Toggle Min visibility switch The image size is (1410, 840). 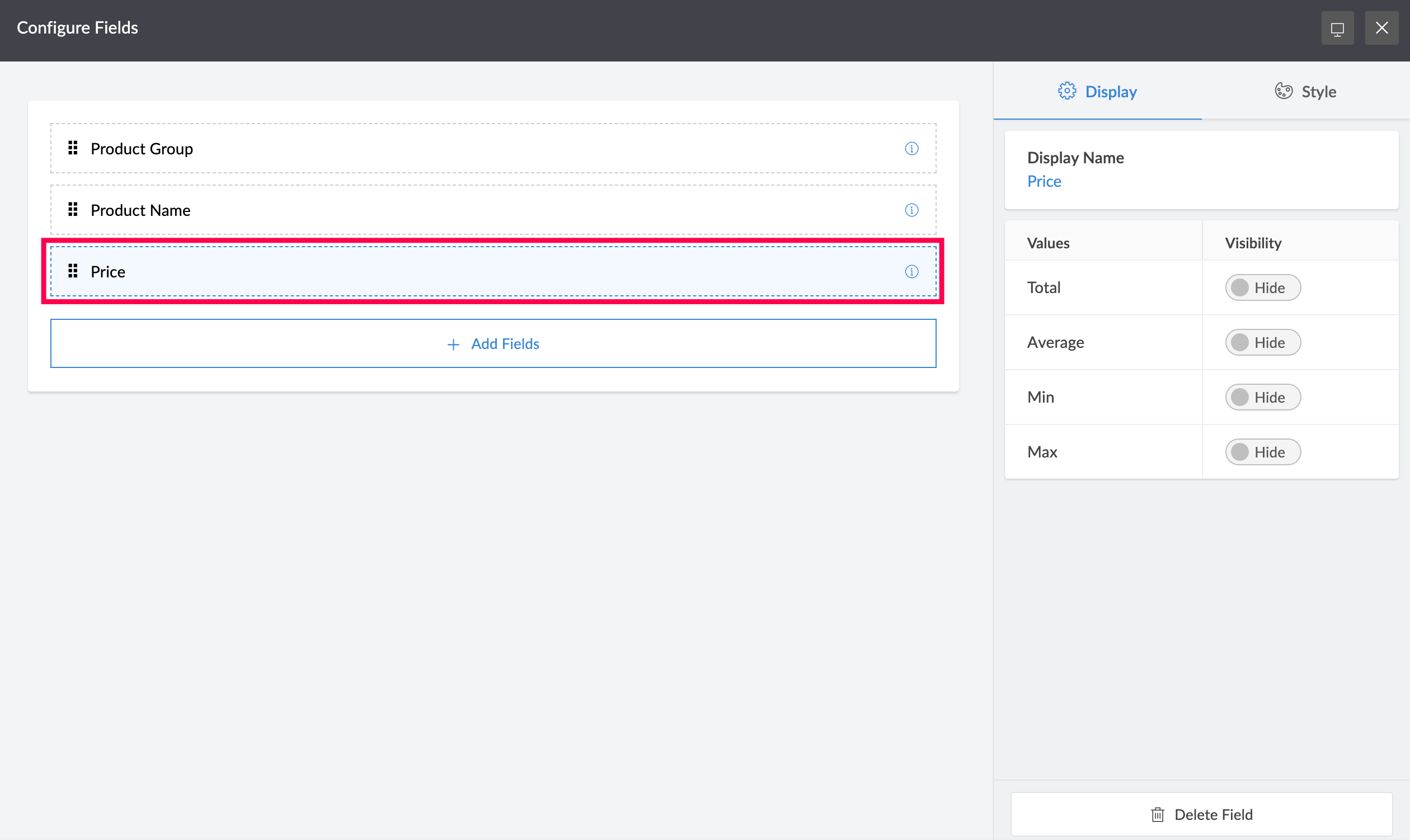1262,398
